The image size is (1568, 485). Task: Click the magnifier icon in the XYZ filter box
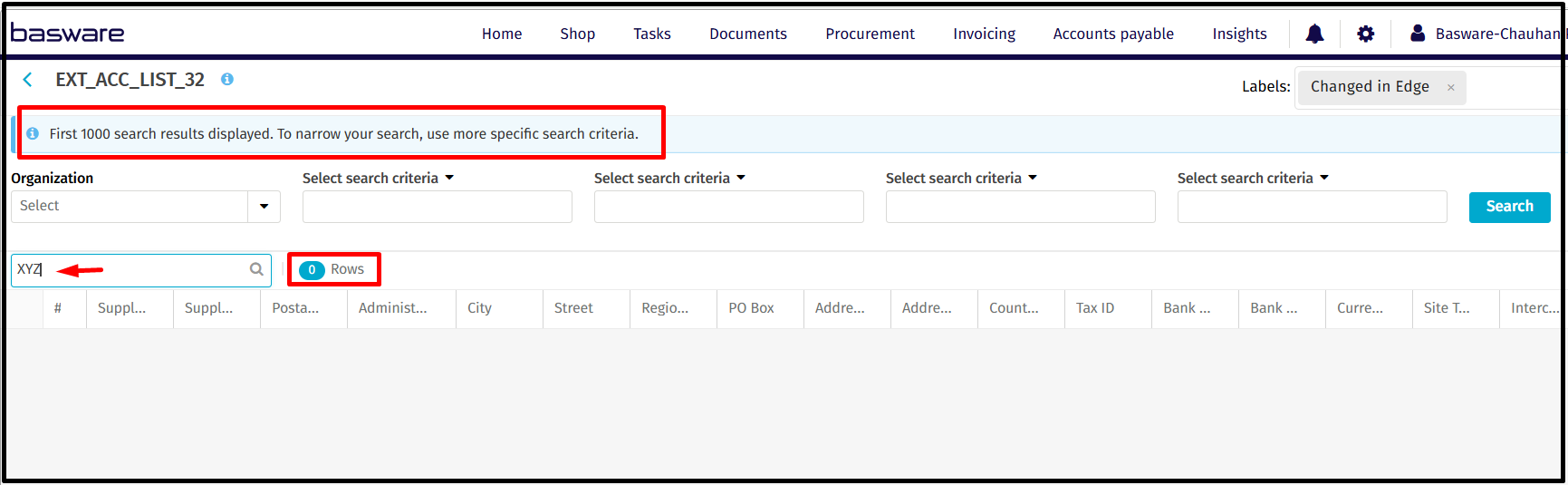coord(256,269)
